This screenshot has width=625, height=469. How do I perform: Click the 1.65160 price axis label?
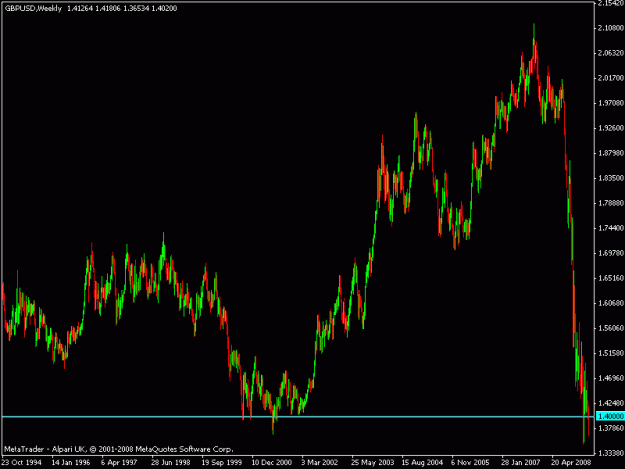[x=611, y=278]
